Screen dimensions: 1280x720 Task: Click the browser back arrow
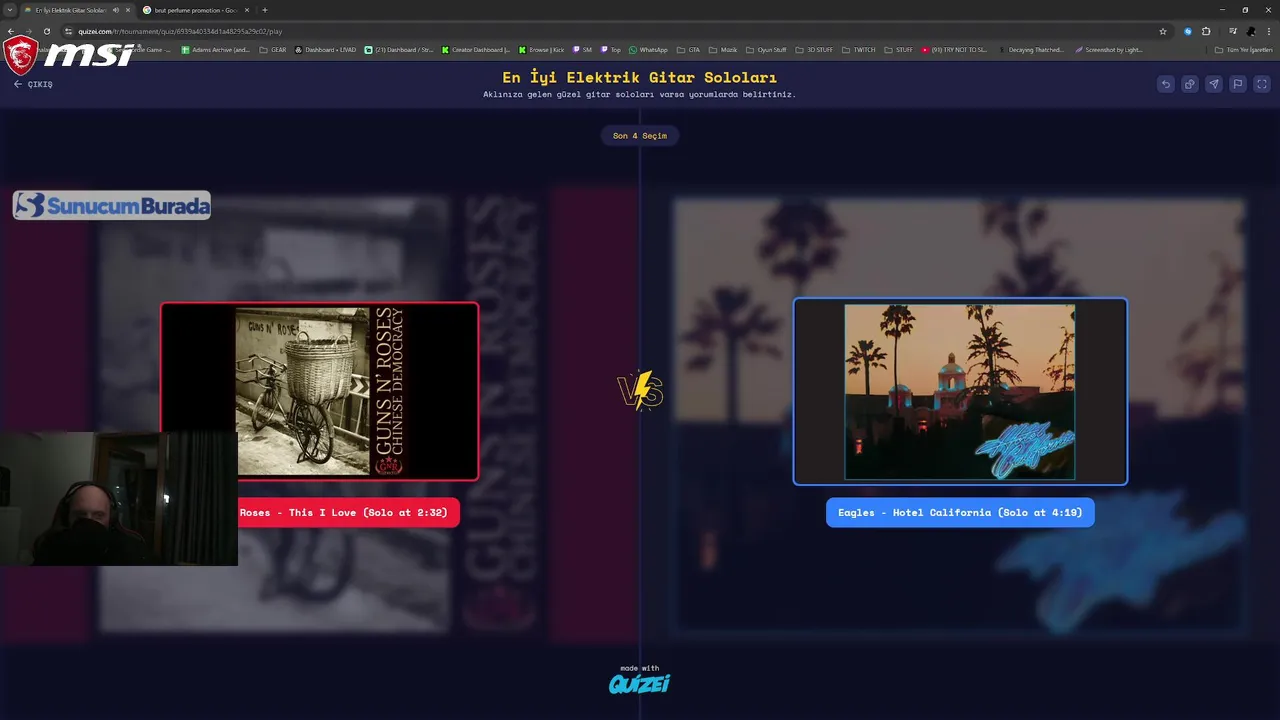pyautogui.click(x=10, y=31)
